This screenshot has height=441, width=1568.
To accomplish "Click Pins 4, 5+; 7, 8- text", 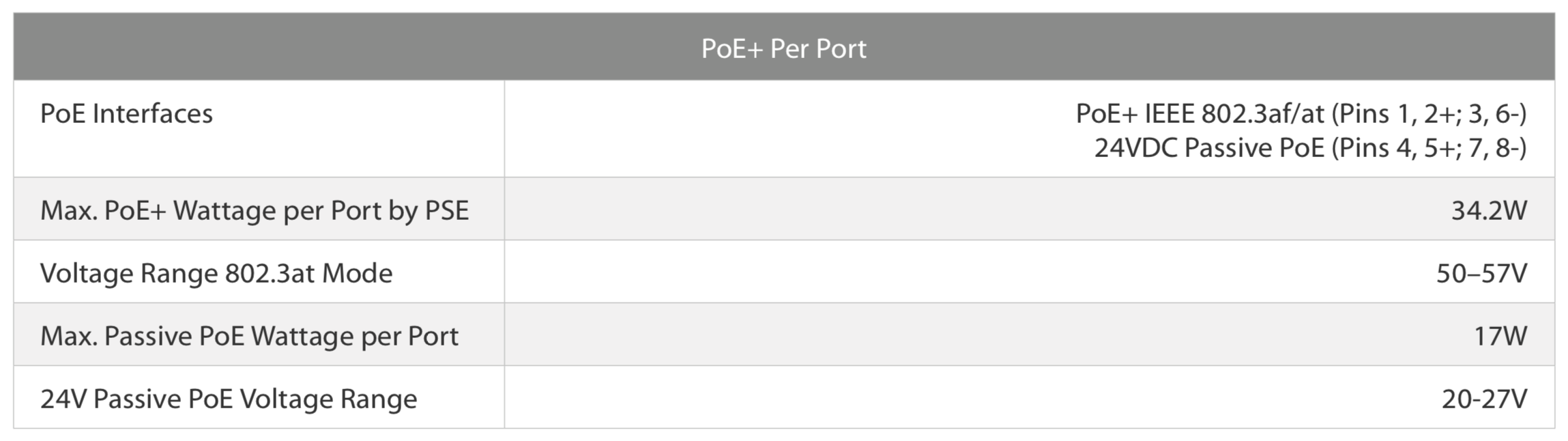I will pos(1429,147).
